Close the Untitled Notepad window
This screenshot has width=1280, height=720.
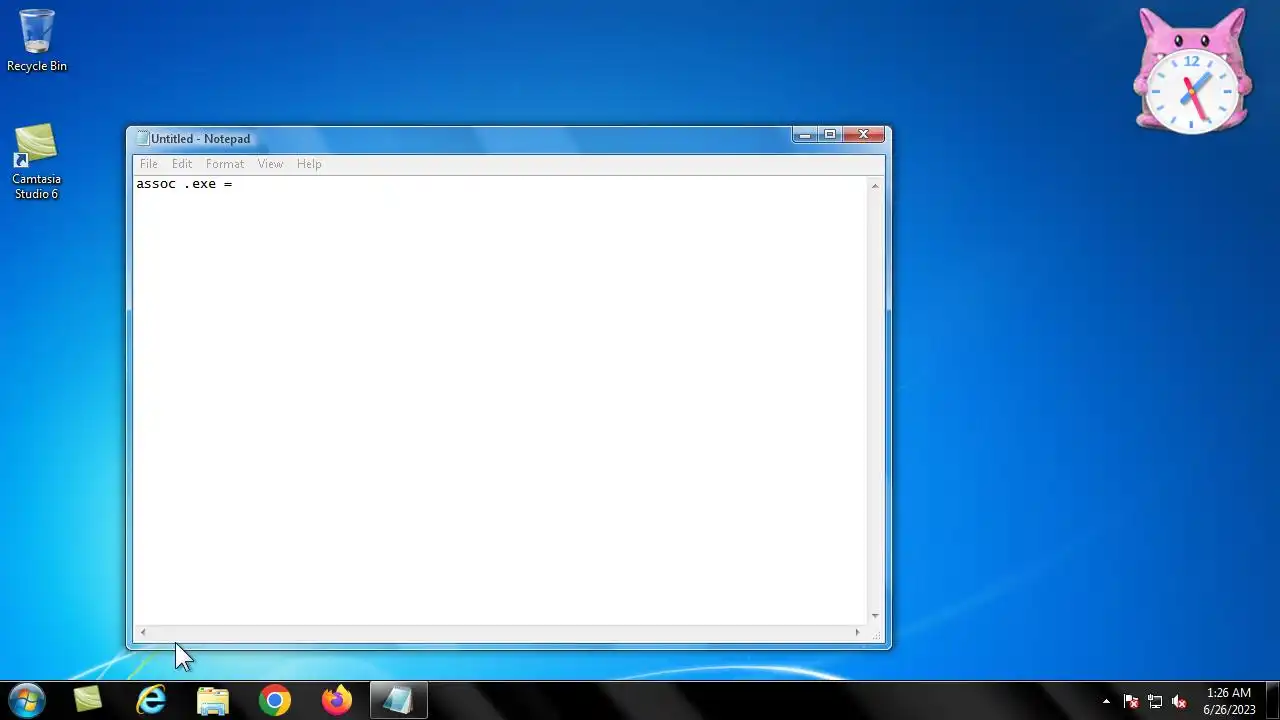tap(864, 134)
